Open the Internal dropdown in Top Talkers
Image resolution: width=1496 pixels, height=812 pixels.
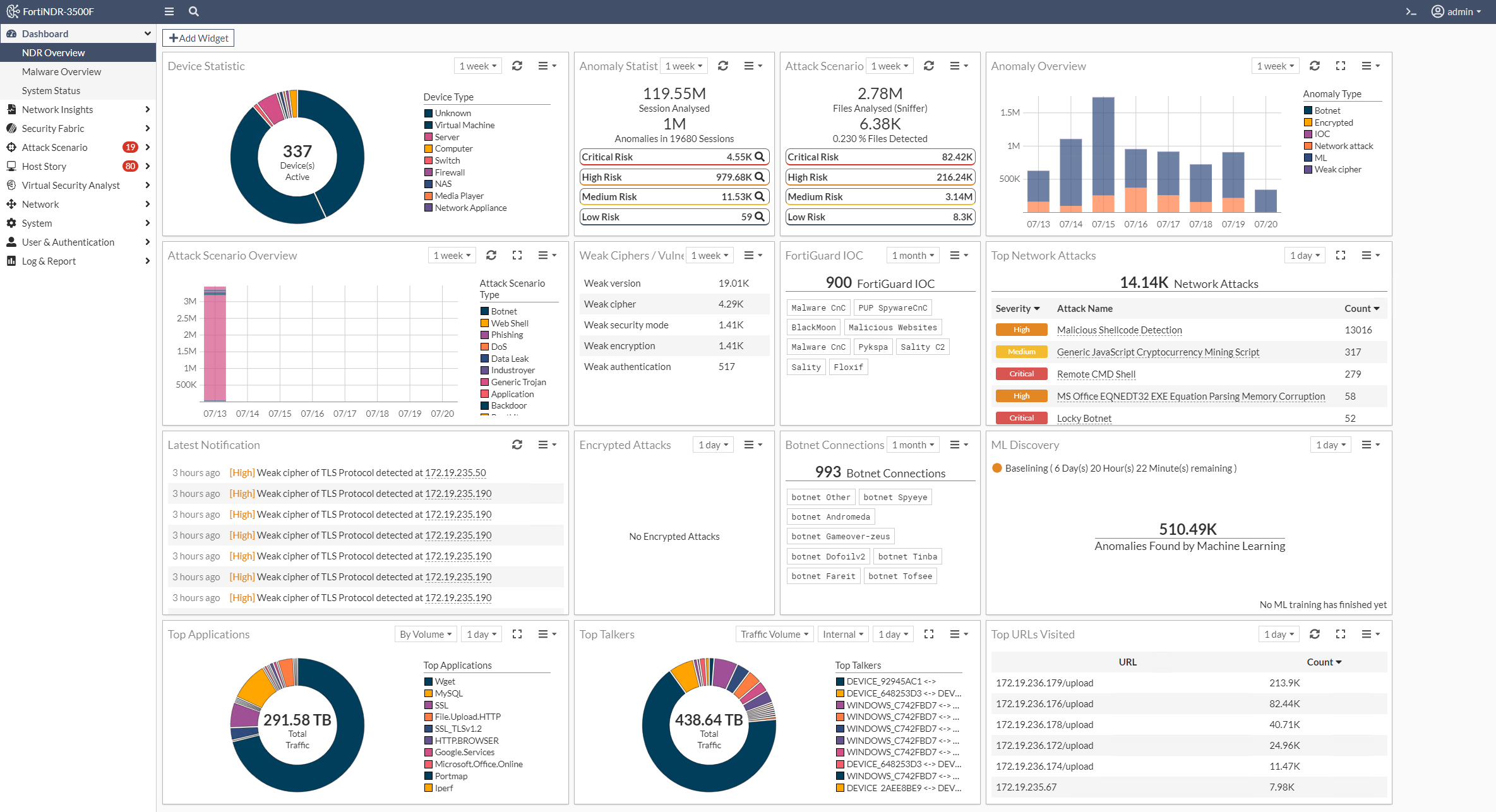pyautogui.click(x=843, y=634)
